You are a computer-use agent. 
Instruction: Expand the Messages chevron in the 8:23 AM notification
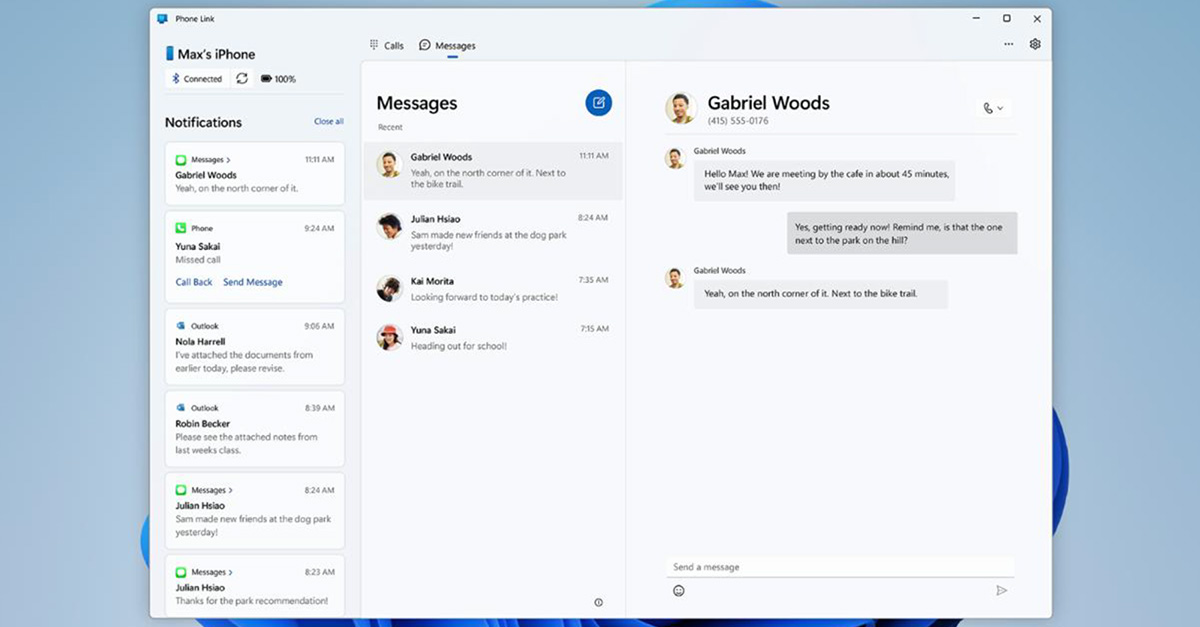230,572
